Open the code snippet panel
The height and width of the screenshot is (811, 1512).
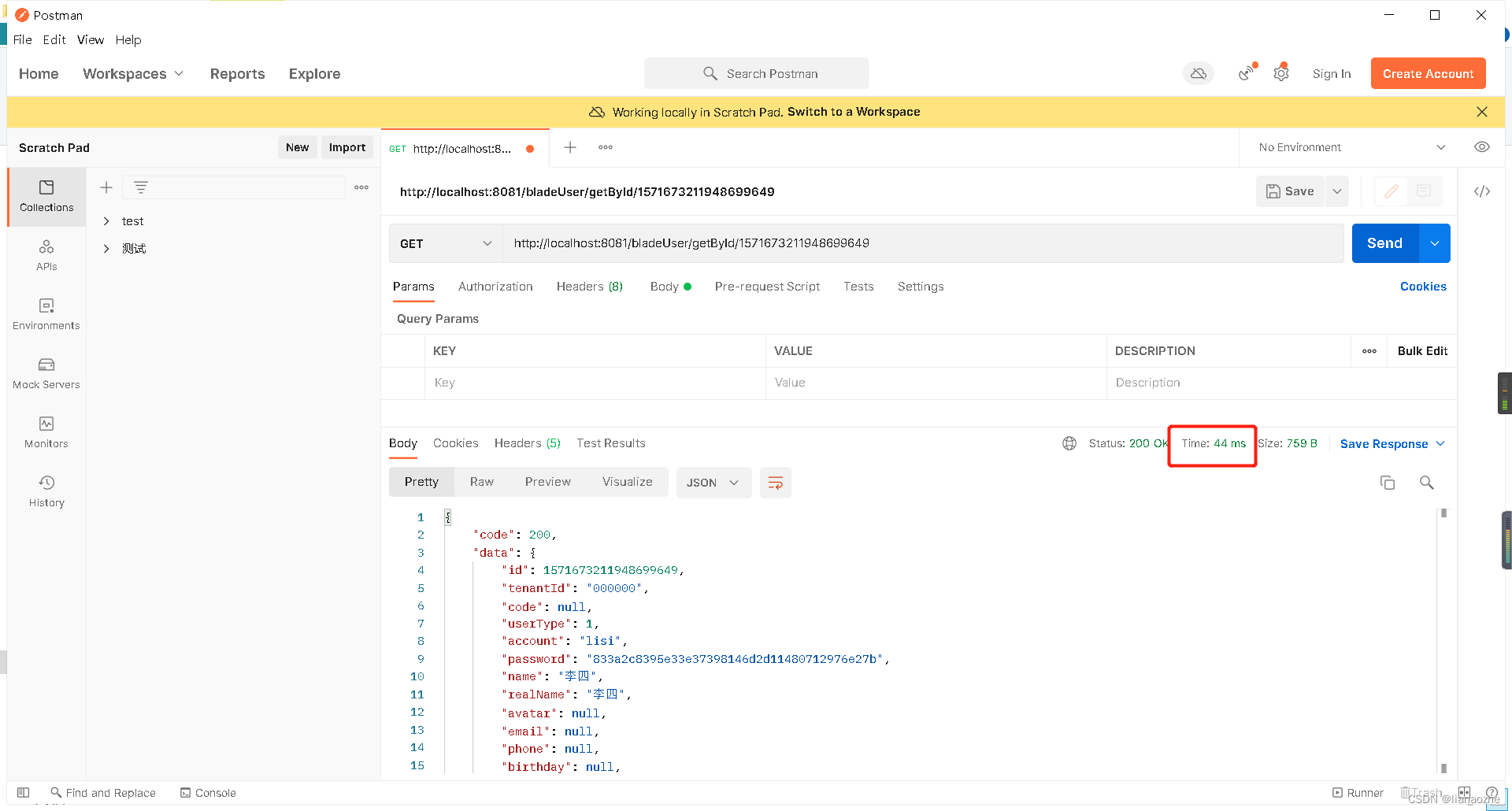[1483, 191]
